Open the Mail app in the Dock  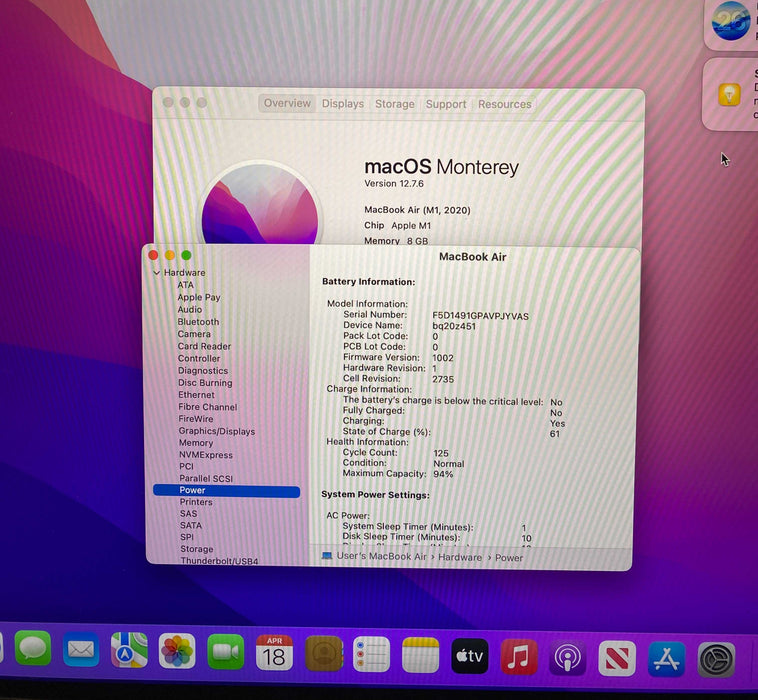[x=81, y=649]
